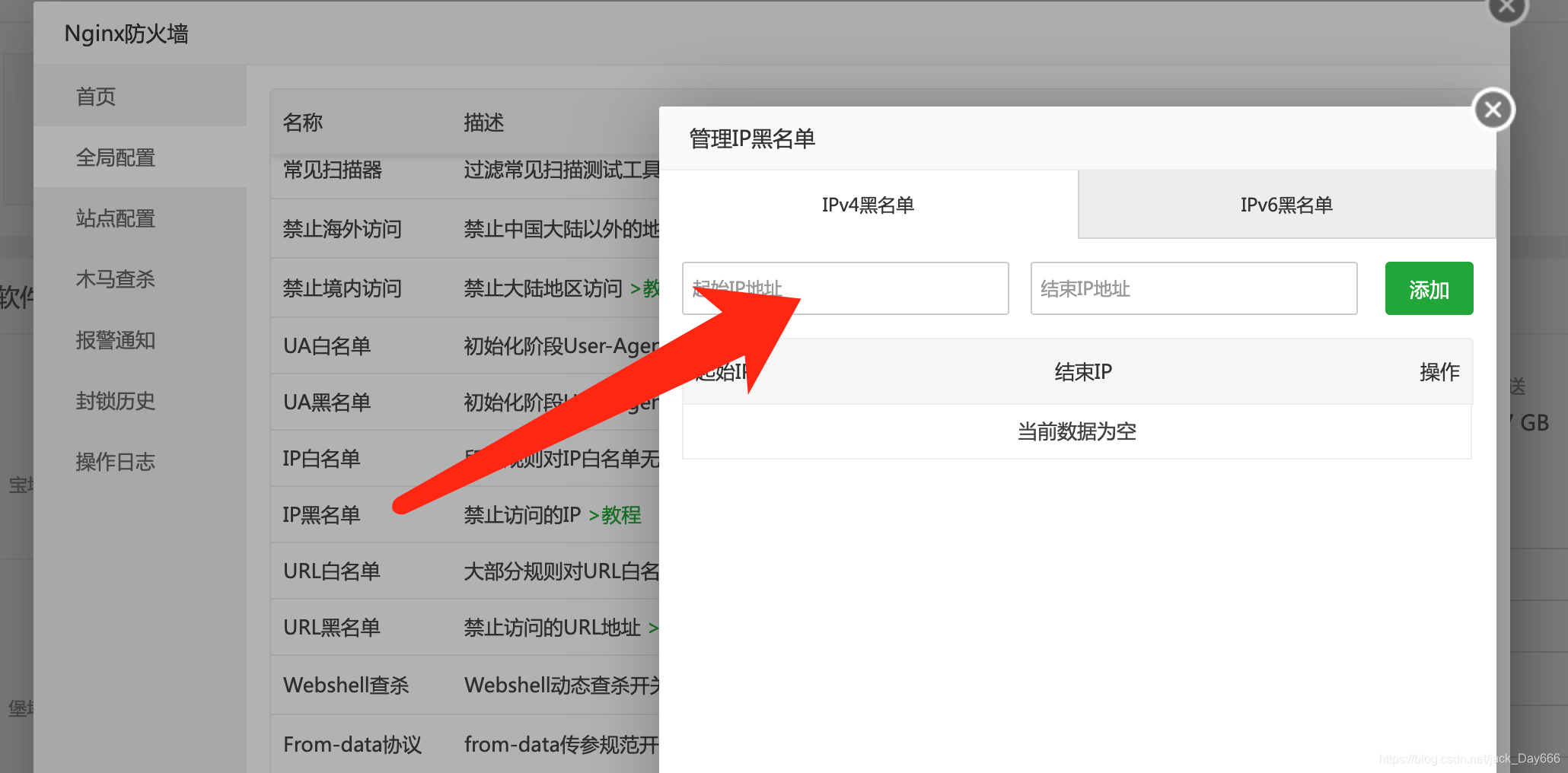Select the 禁止境内访问 row name
Image resolution: width=1568 pixels, height=773 pixels.
pyautogui.click(x=342, y=288)
